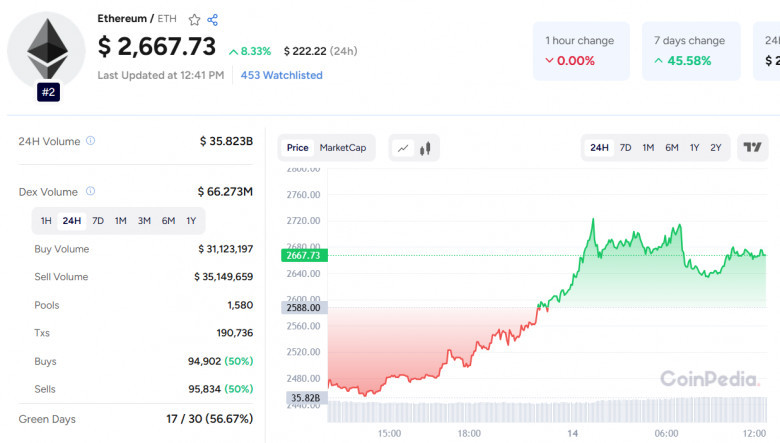Click the 8.33% change value
Viewport: 780px width, 443px height.
pyautogui.click(x=250, y=51)
